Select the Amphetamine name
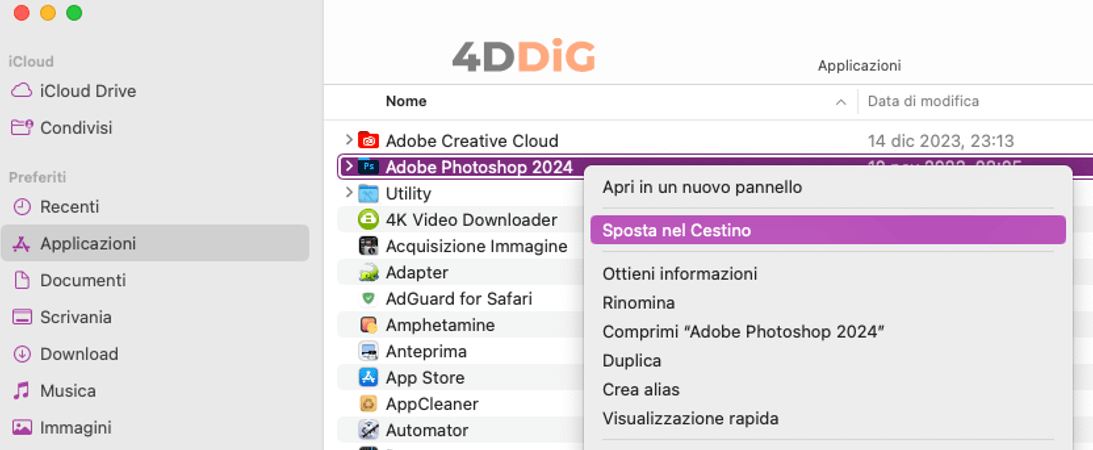The image size is (1093, 450). (x=440, y=325)
